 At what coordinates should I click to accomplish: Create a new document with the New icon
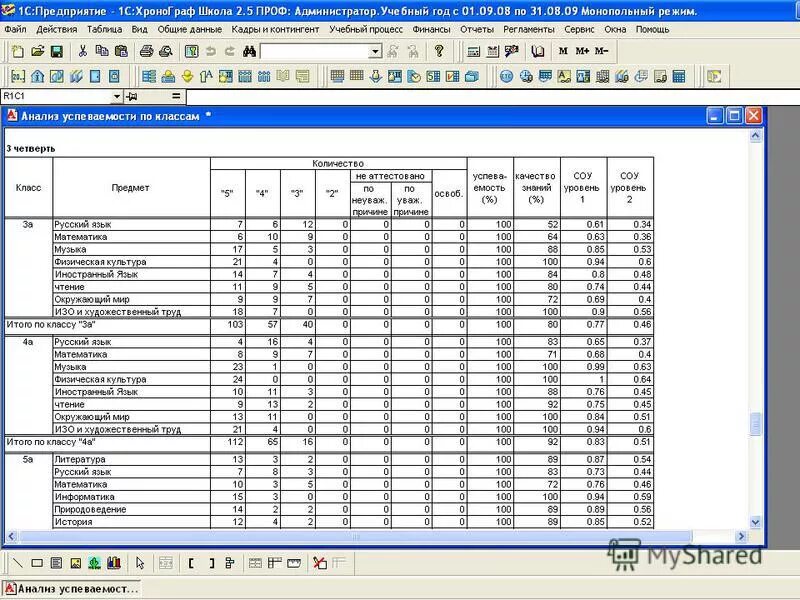point(18,51)
